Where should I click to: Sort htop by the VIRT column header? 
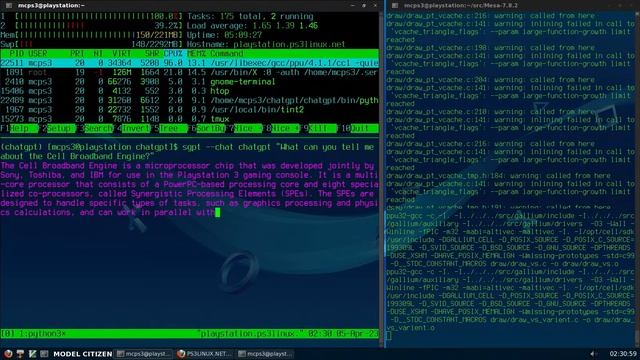click(x=122, y=54)
